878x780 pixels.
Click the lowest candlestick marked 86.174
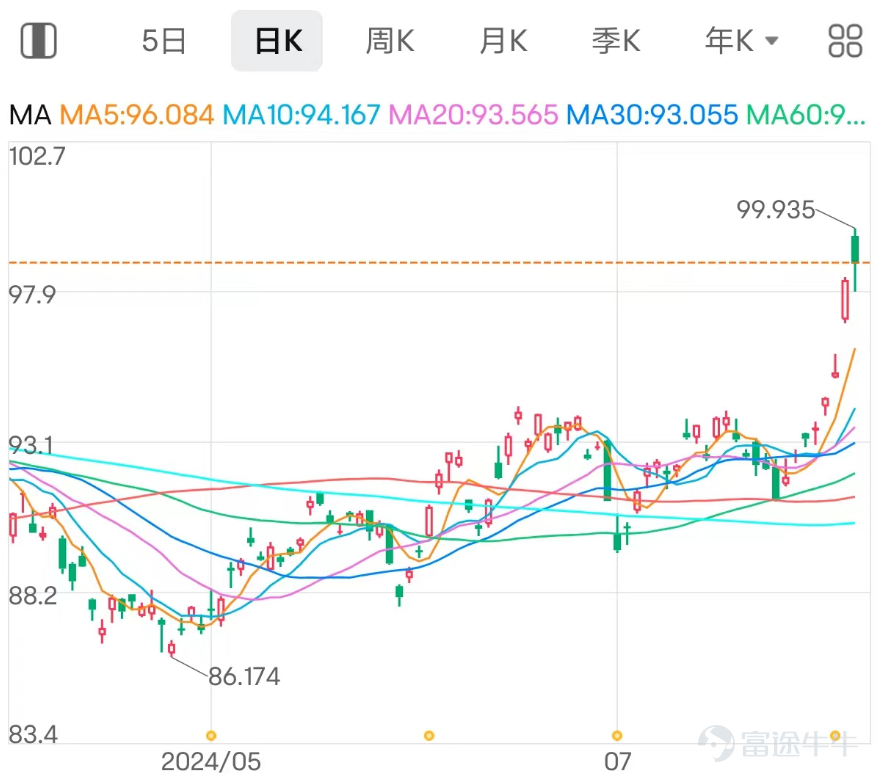click(171, 649)
